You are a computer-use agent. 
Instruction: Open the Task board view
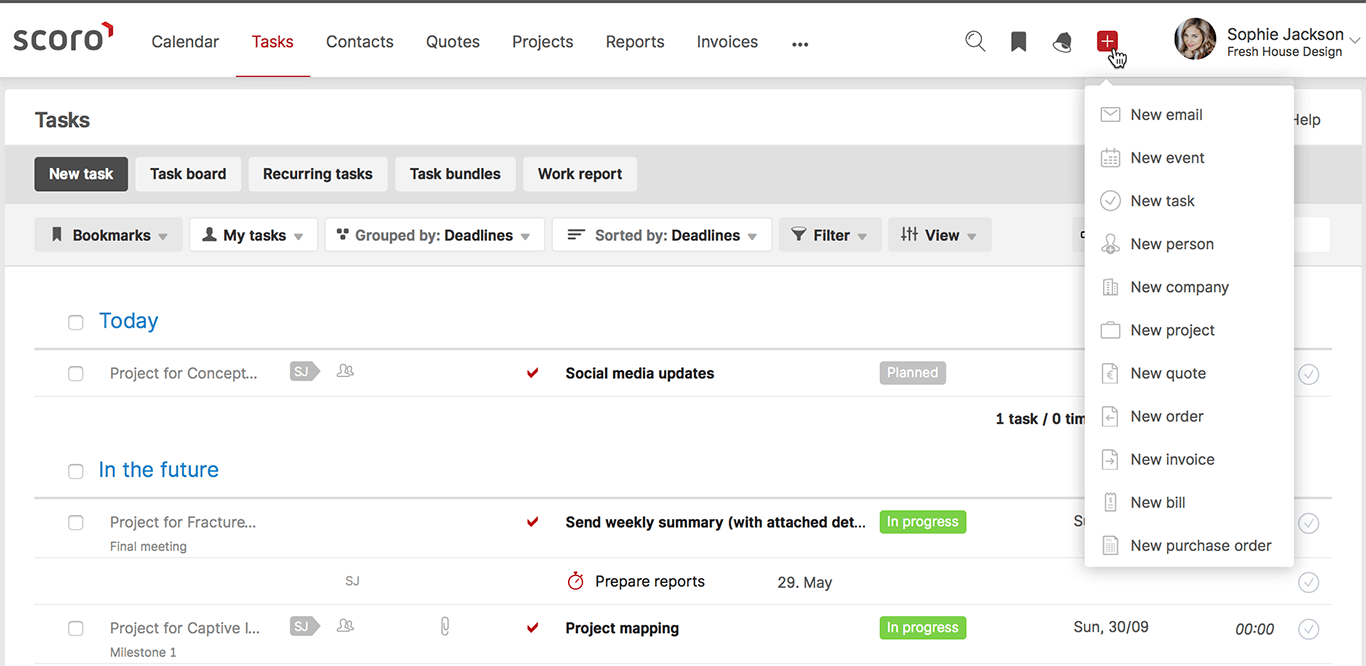pyautogui.click(x=188, y=174)
